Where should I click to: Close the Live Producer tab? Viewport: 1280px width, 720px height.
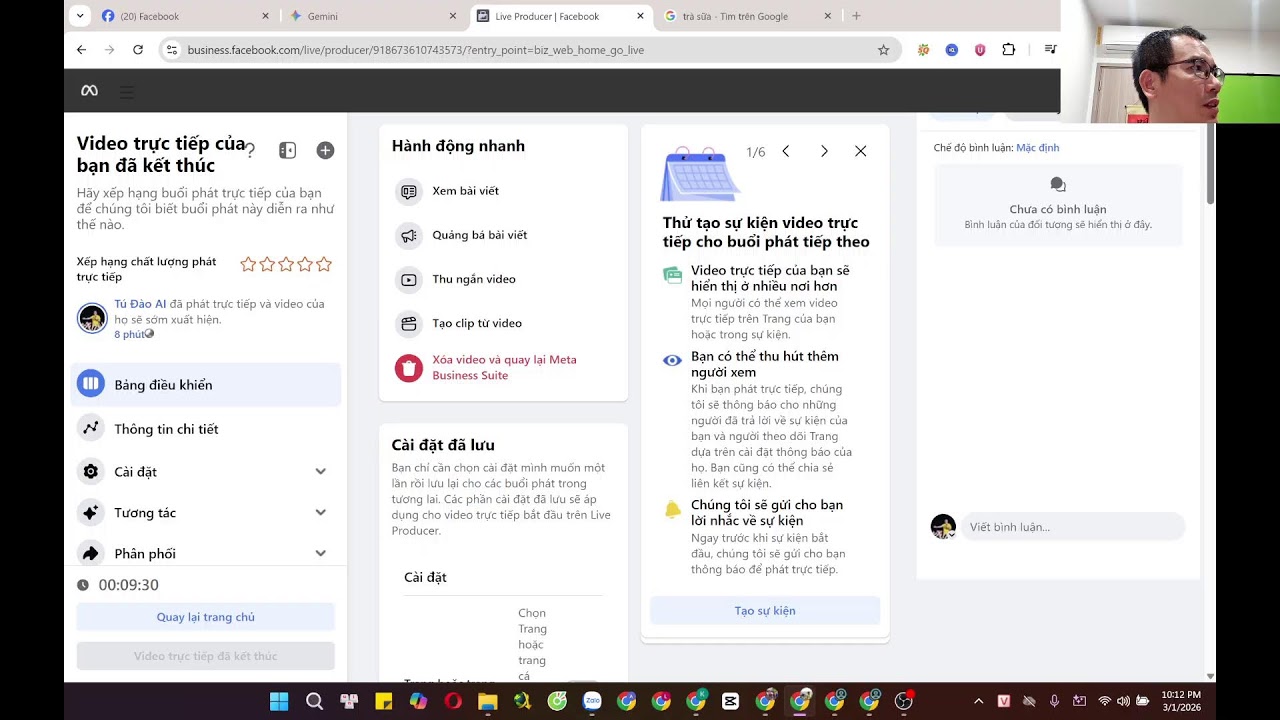(640, 16)
